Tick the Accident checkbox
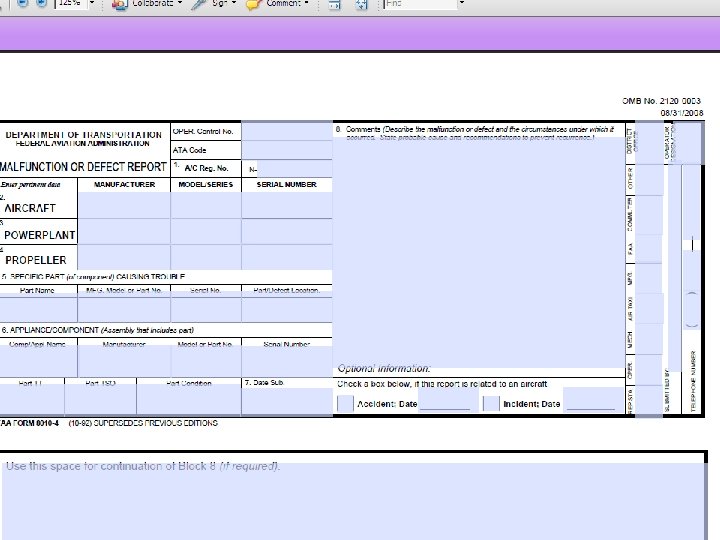The height and width of the screenshot is (540, 720). tap(345, 404)
